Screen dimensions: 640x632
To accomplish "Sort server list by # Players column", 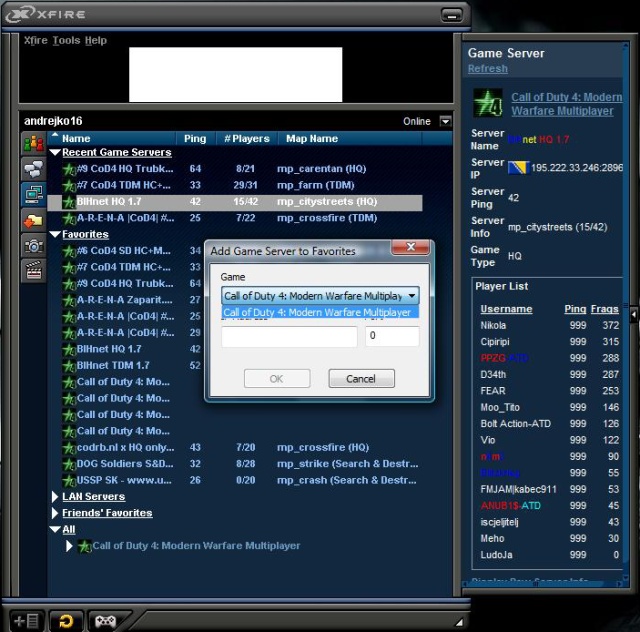I will [247, 138].
